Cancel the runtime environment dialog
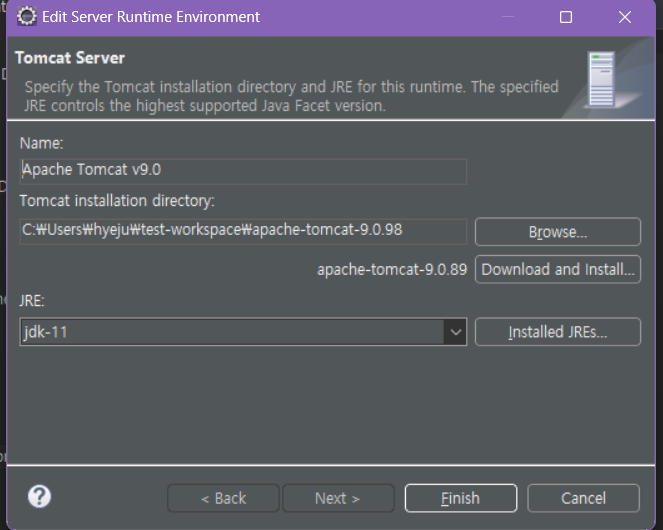Screen dimensions: 663x530 point(583,498)
